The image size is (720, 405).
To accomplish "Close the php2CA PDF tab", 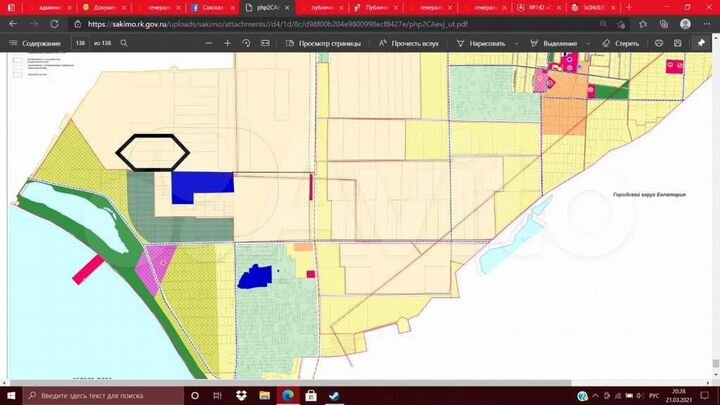I will (x=287, y=8).
